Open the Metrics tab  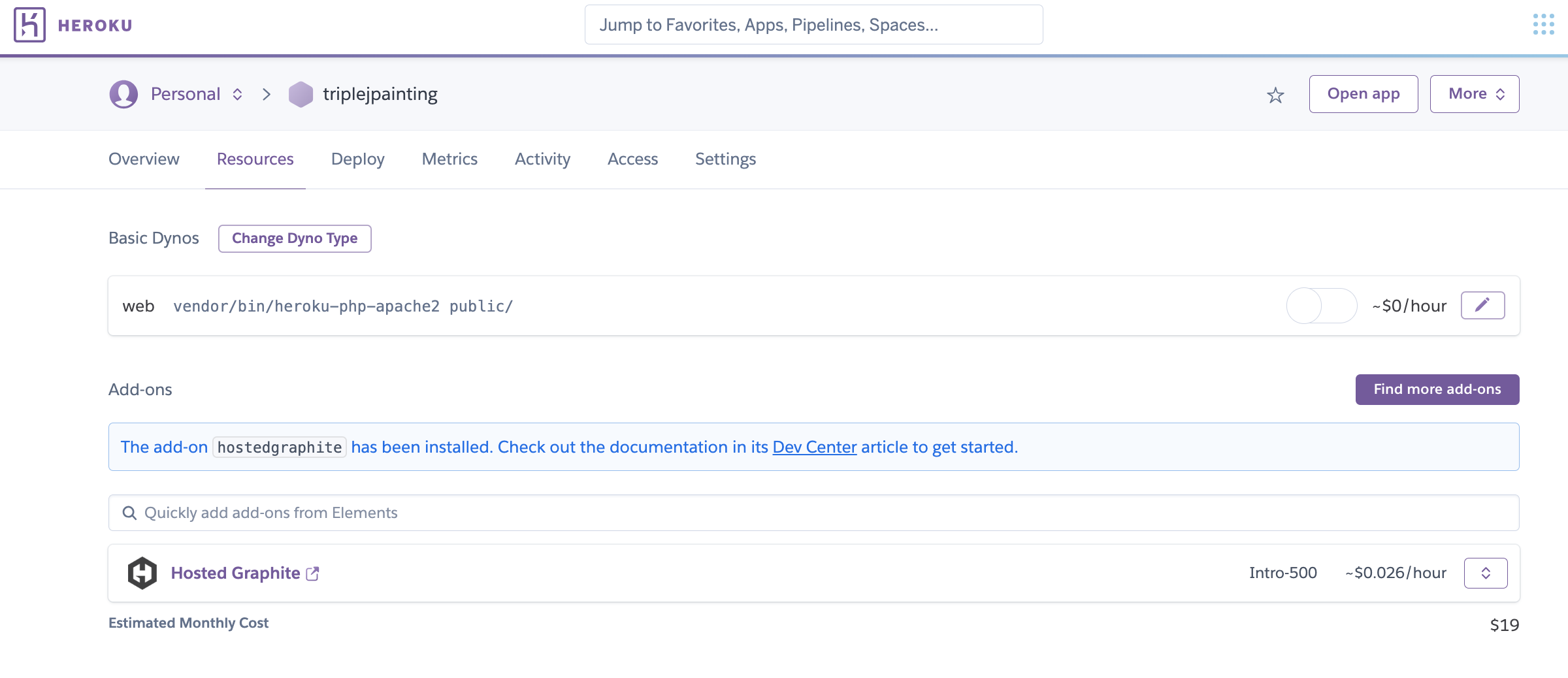click(x=449, y=159)
